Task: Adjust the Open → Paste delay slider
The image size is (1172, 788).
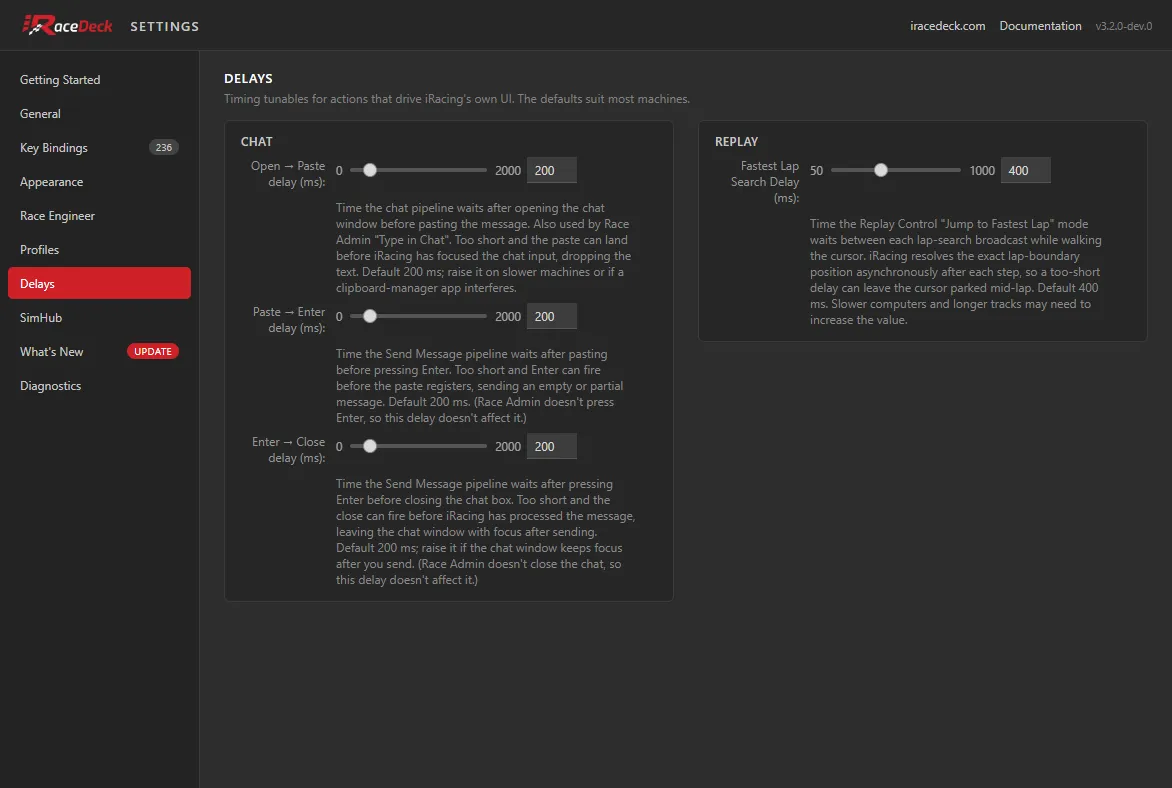Action: tap(418, 170)
